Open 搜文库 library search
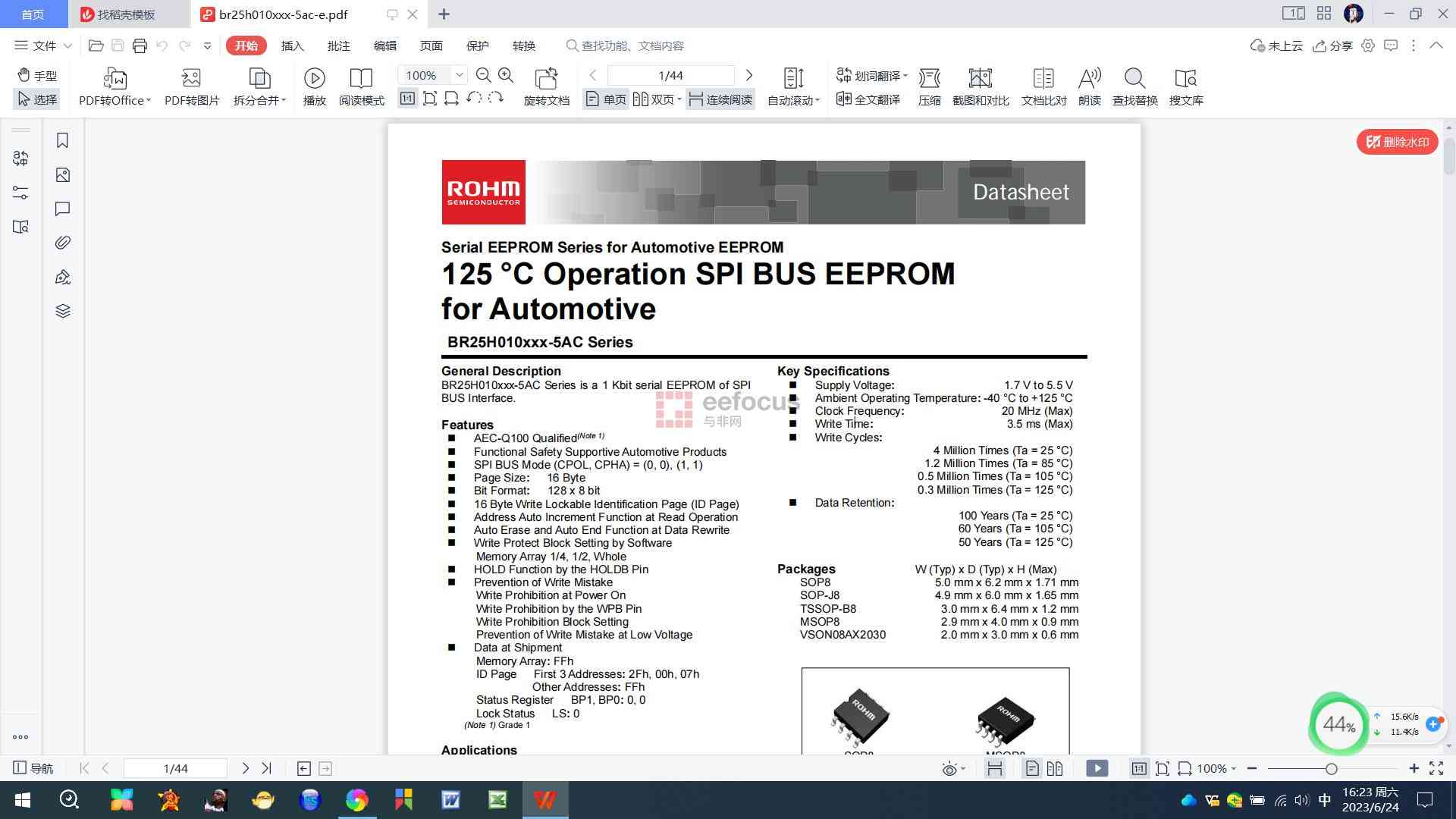1456x819 pixels. 1186,87
